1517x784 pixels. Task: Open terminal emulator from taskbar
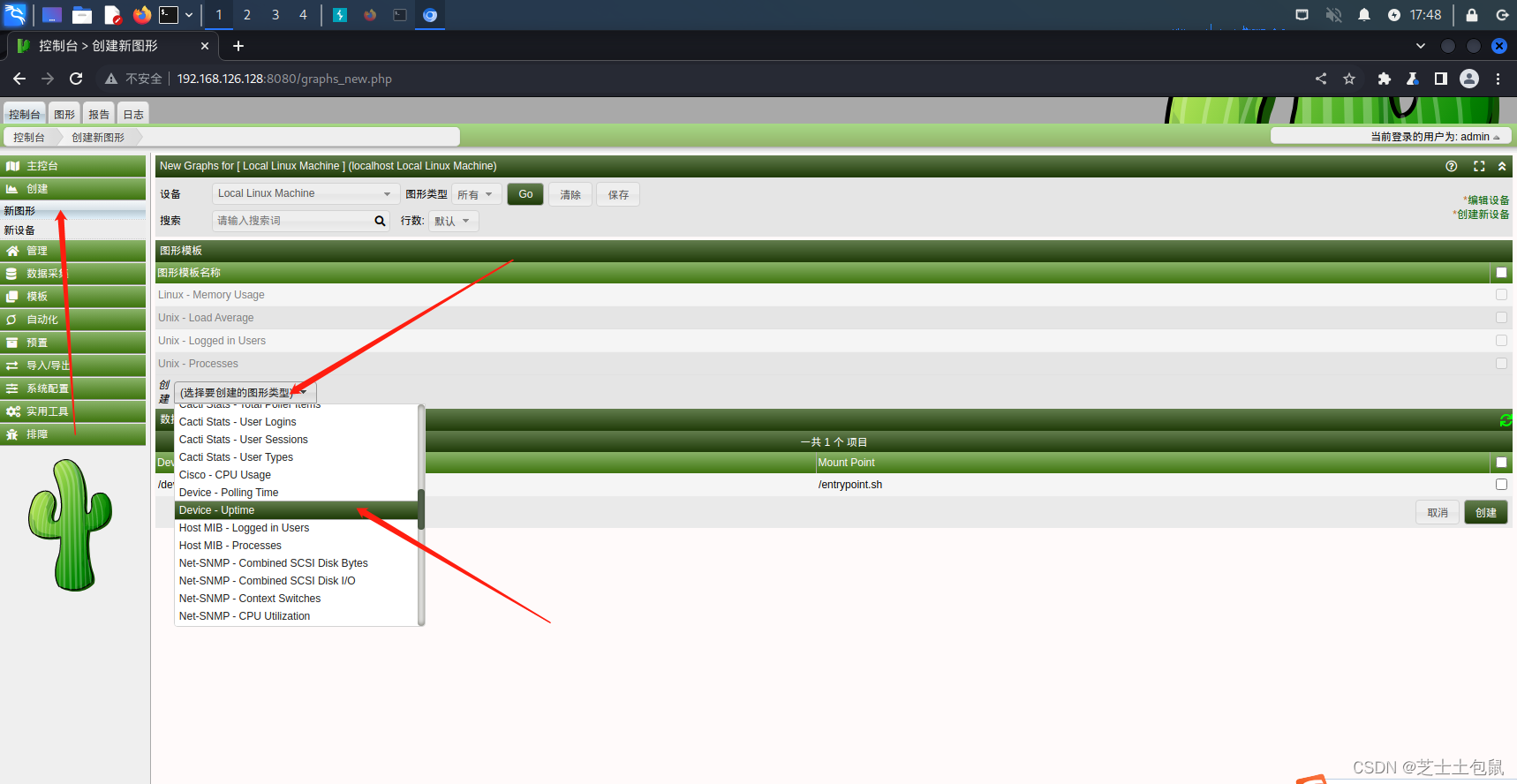coord(169,15)
